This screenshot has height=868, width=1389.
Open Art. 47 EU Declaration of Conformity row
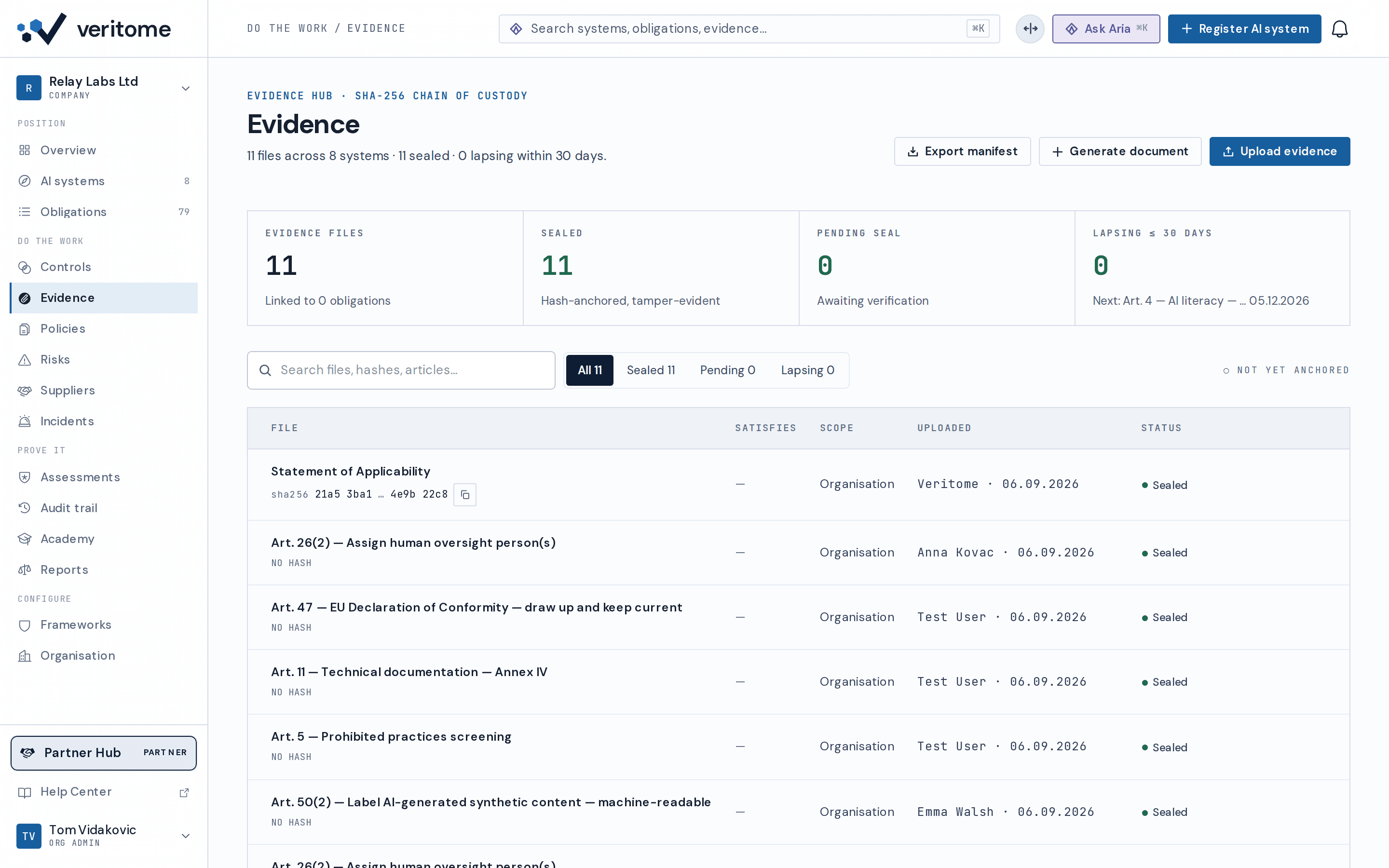coord(798,617)
